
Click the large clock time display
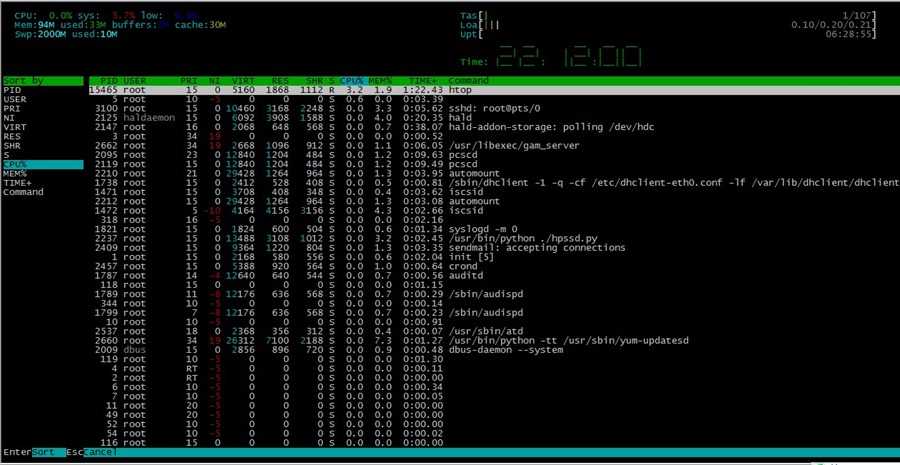tap(568, 57)
